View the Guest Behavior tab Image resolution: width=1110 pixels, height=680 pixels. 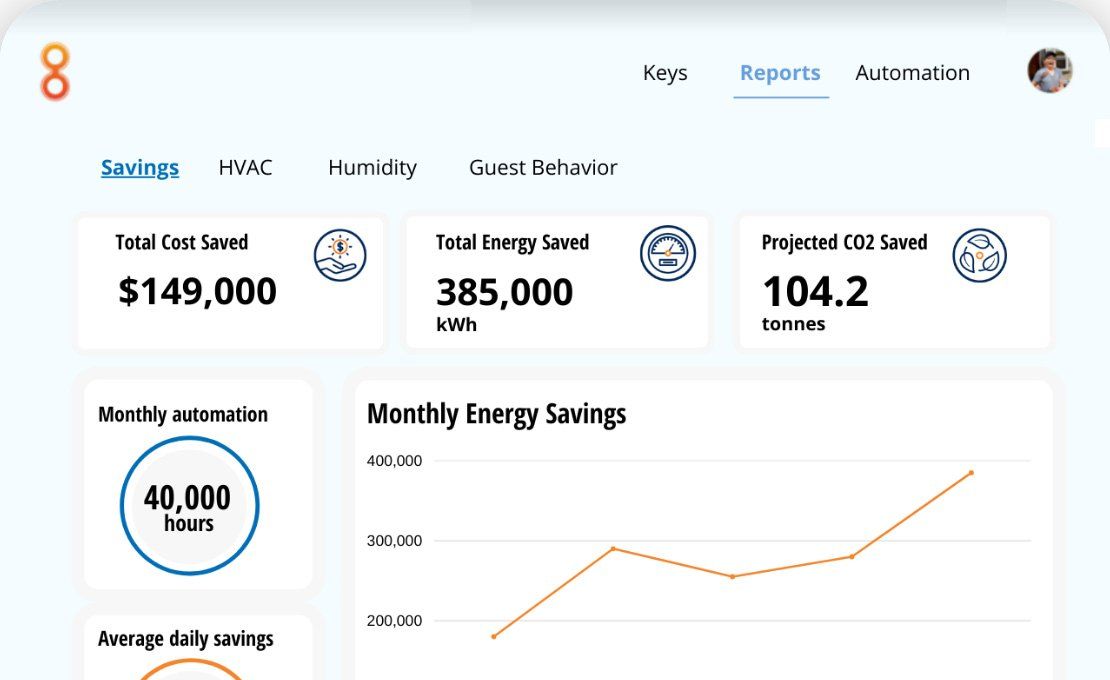tap(543, 168)
